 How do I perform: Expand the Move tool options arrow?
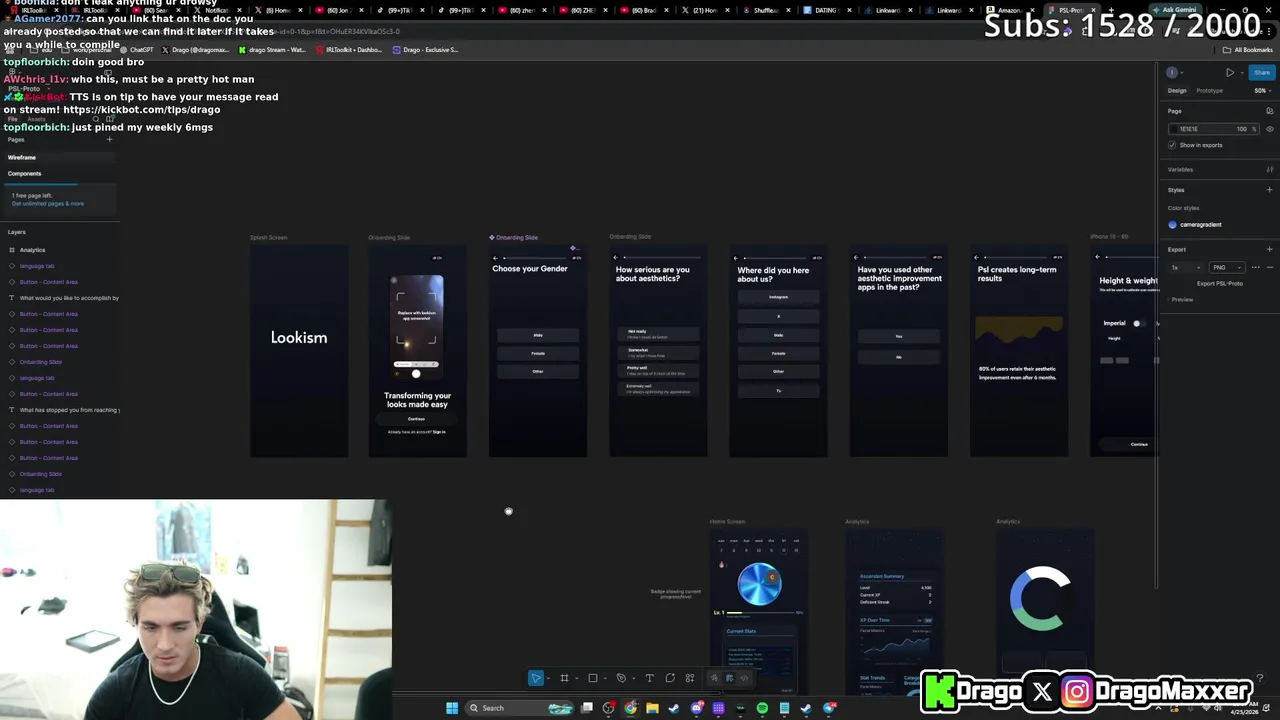point(548,679)
